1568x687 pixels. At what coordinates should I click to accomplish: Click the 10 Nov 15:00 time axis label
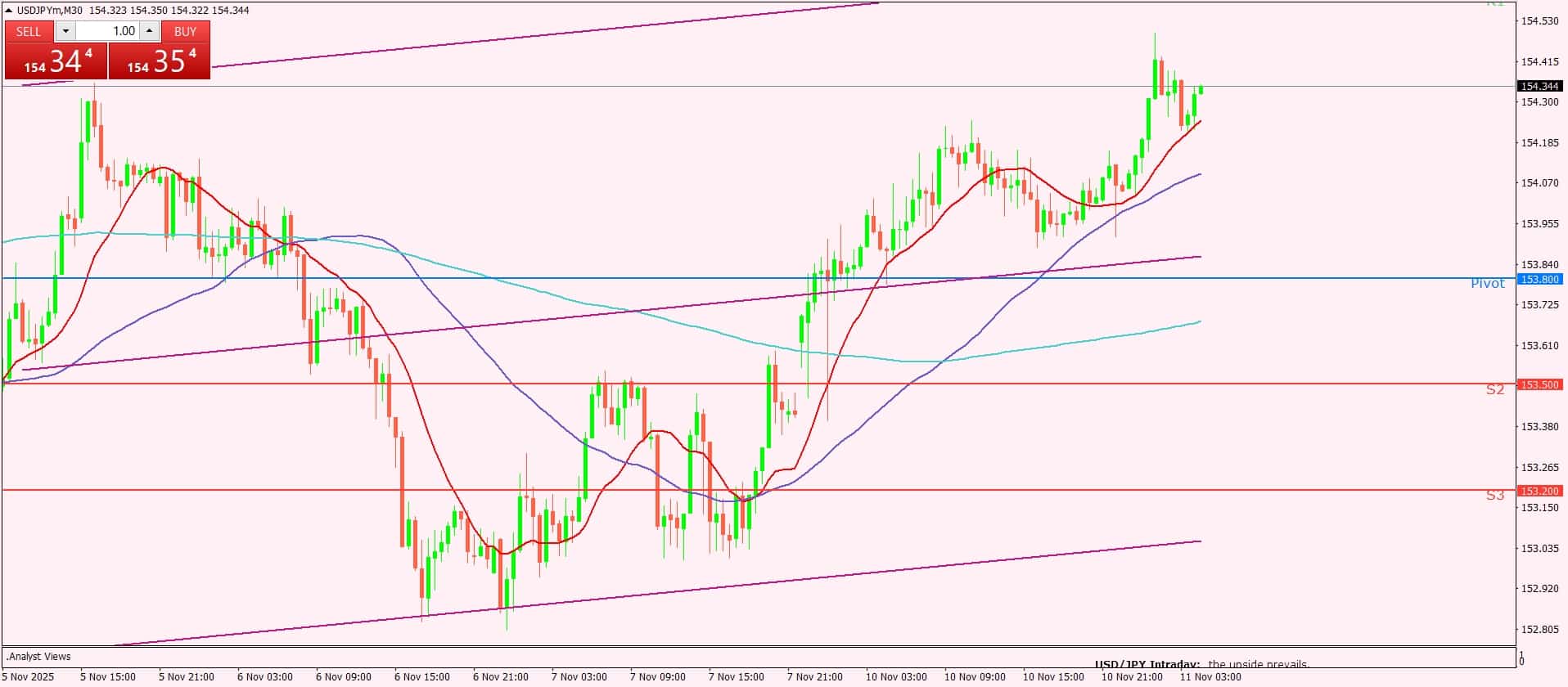click(1052, 677)
